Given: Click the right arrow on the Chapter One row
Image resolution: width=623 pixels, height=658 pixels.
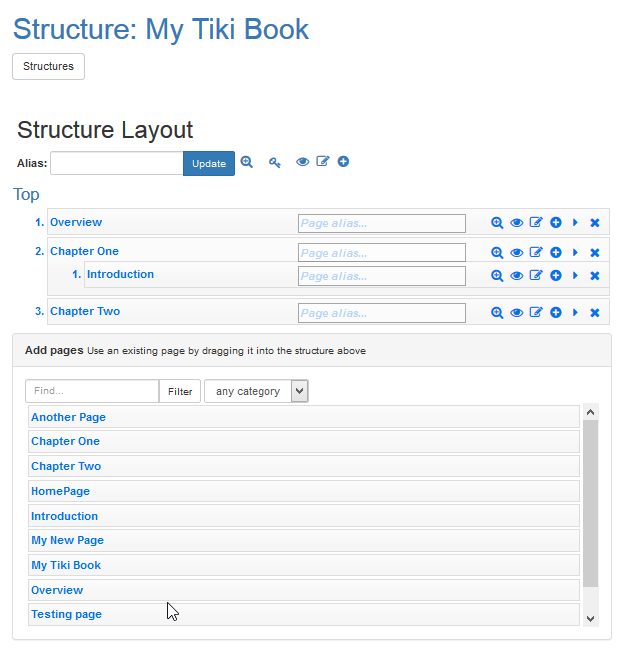Looking at the screenshot, I should pyautogui.click(x=575, y=252).
